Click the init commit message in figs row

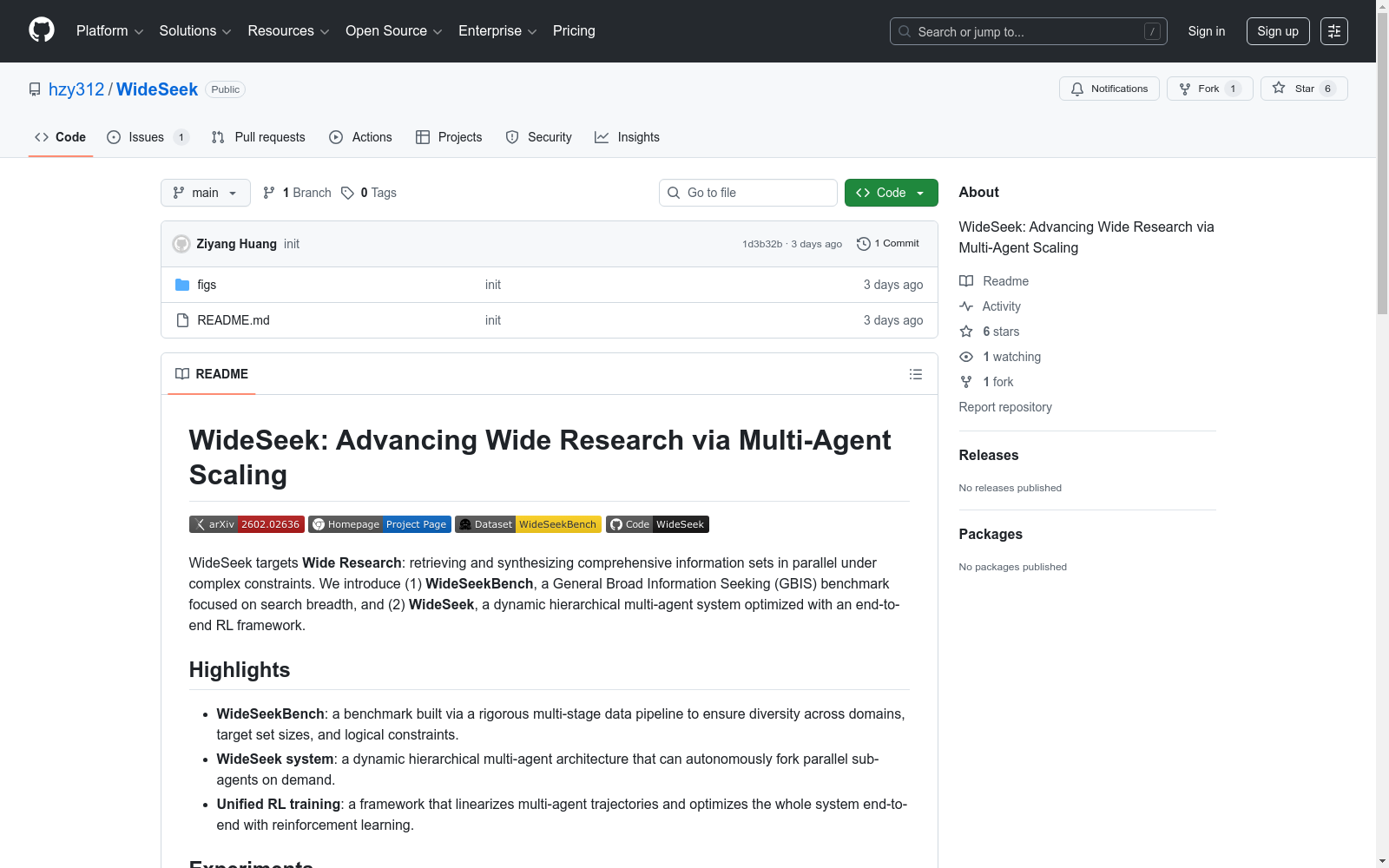(493, 285)
